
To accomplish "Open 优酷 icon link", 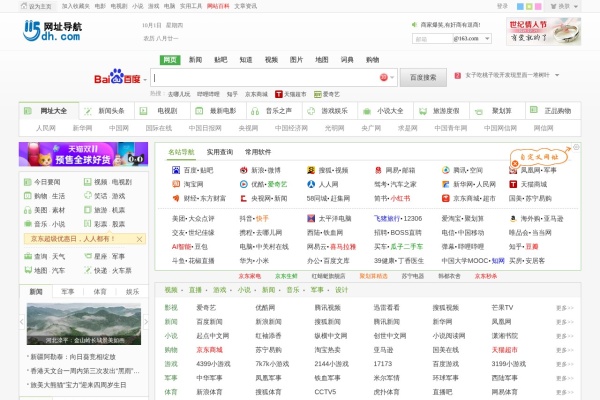I will [243, 184].
